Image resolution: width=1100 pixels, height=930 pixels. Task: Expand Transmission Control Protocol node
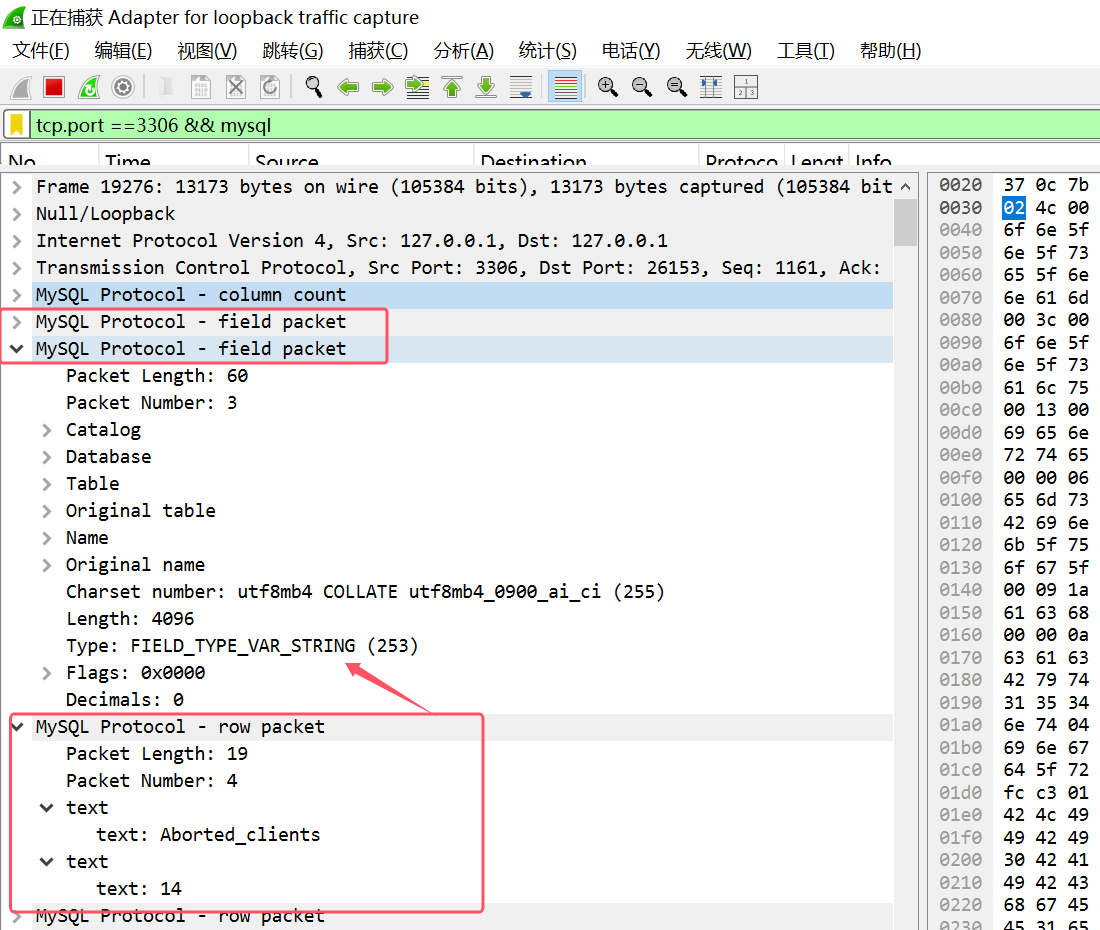pos(17,268)
